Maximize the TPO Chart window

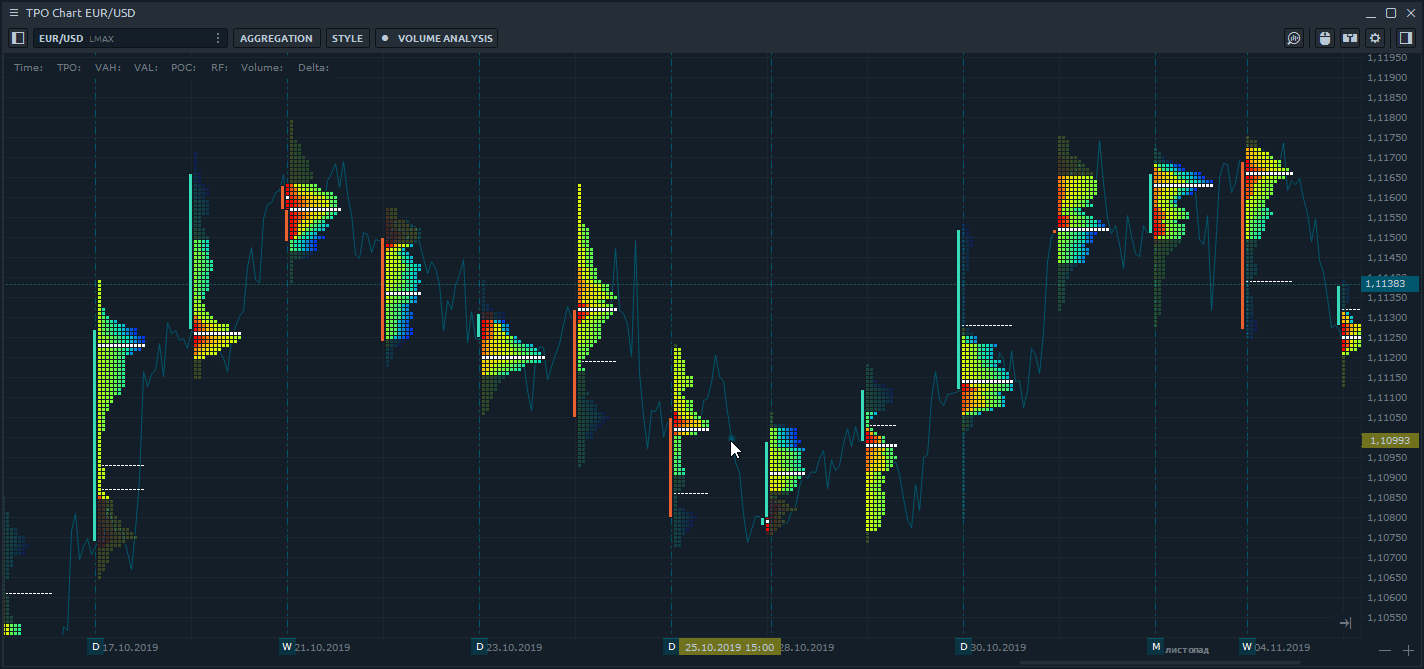tap(1391, 13)
